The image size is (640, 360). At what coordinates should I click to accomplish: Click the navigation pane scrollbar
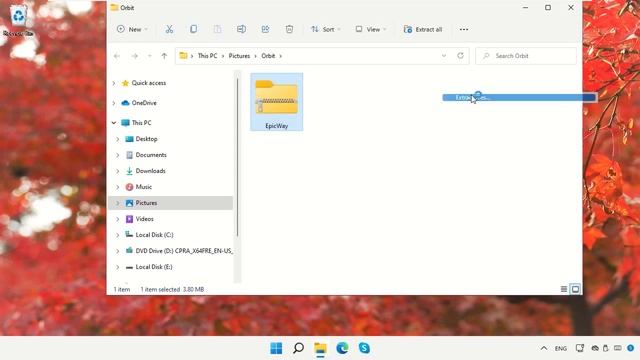[237, 157]
